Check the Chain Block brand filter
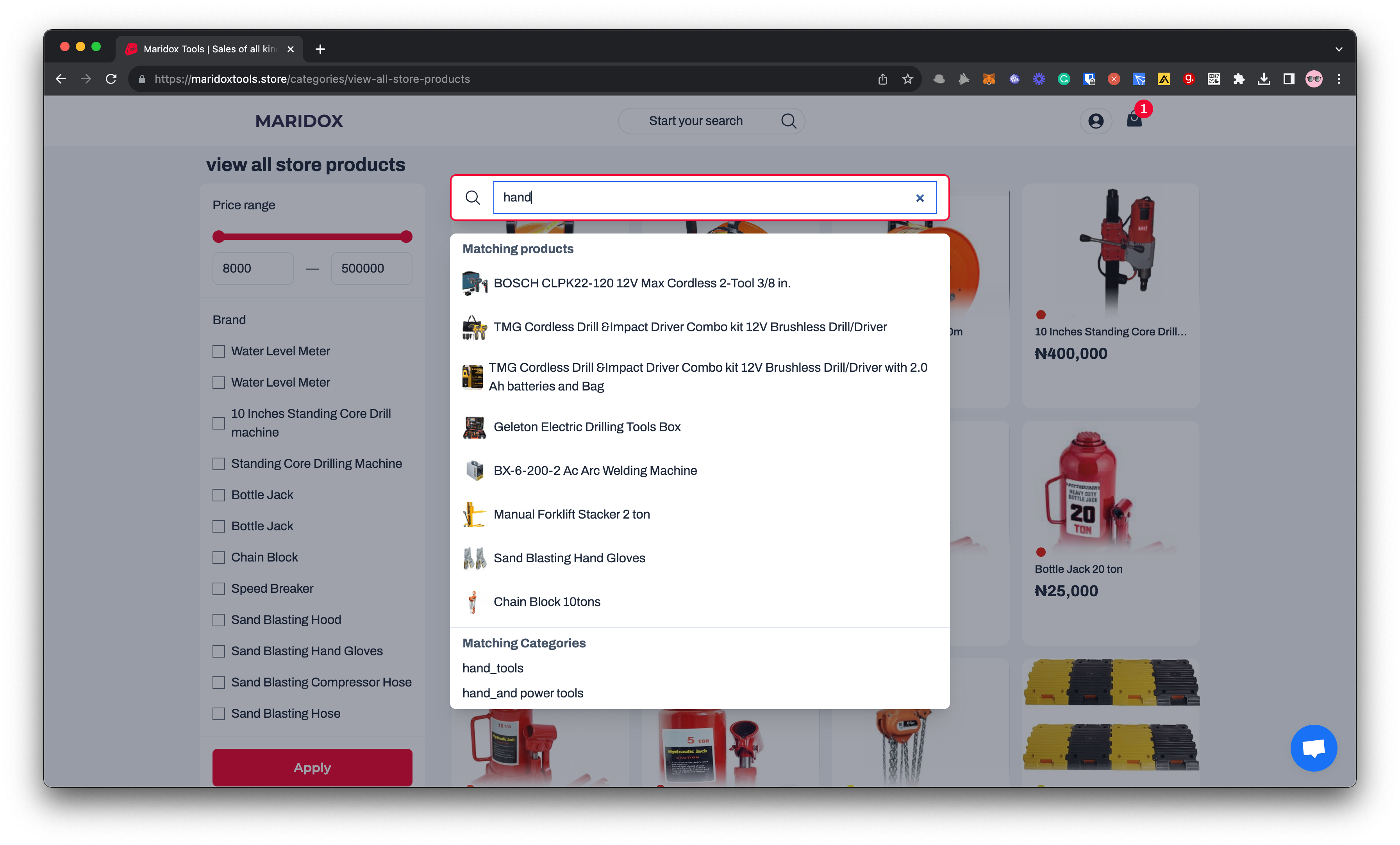Viewport: 1400px width, 845px height. 219,558
